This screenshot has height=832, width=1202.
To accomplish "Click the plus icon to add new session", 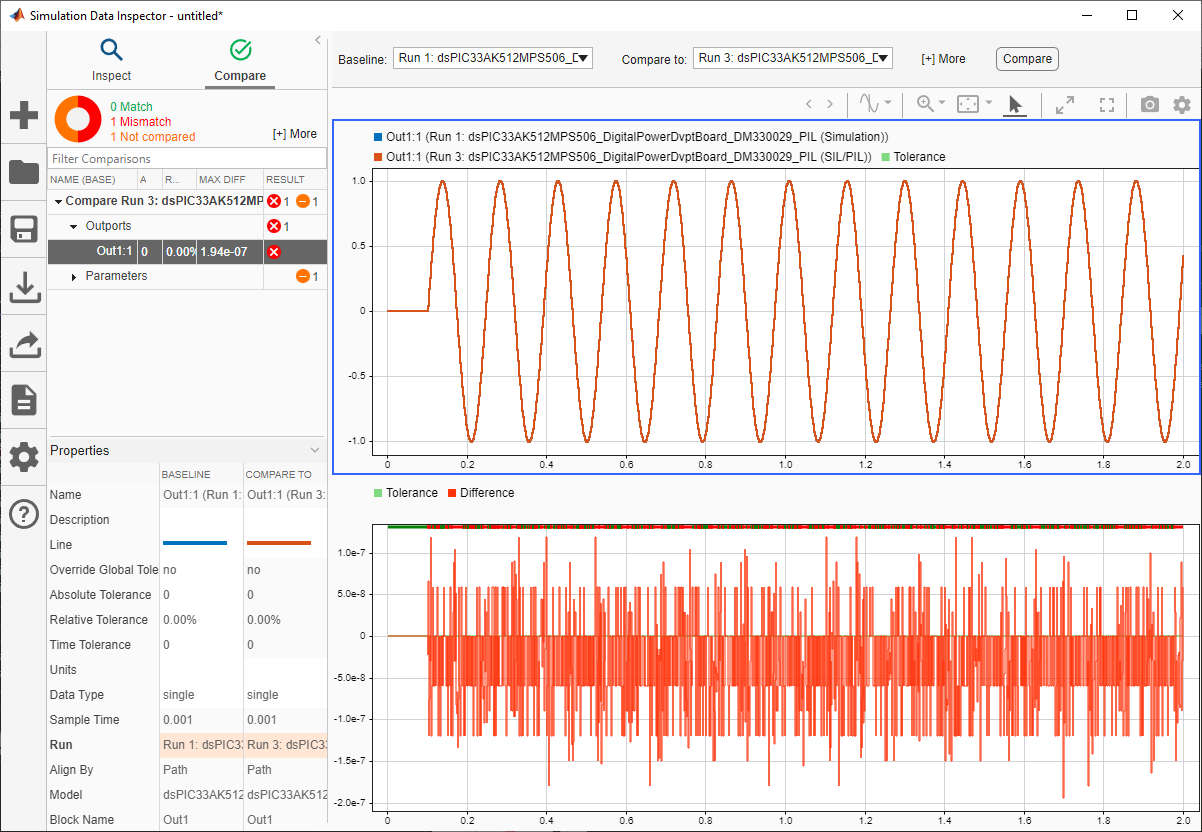I will [24, 115].
